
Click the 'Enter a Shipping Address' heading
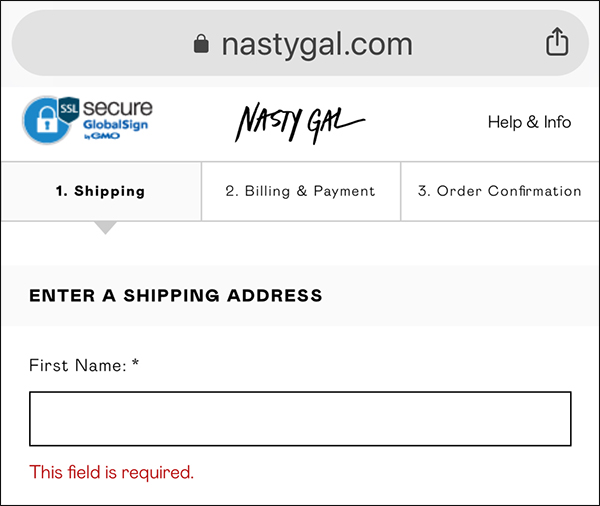point(176,296)
